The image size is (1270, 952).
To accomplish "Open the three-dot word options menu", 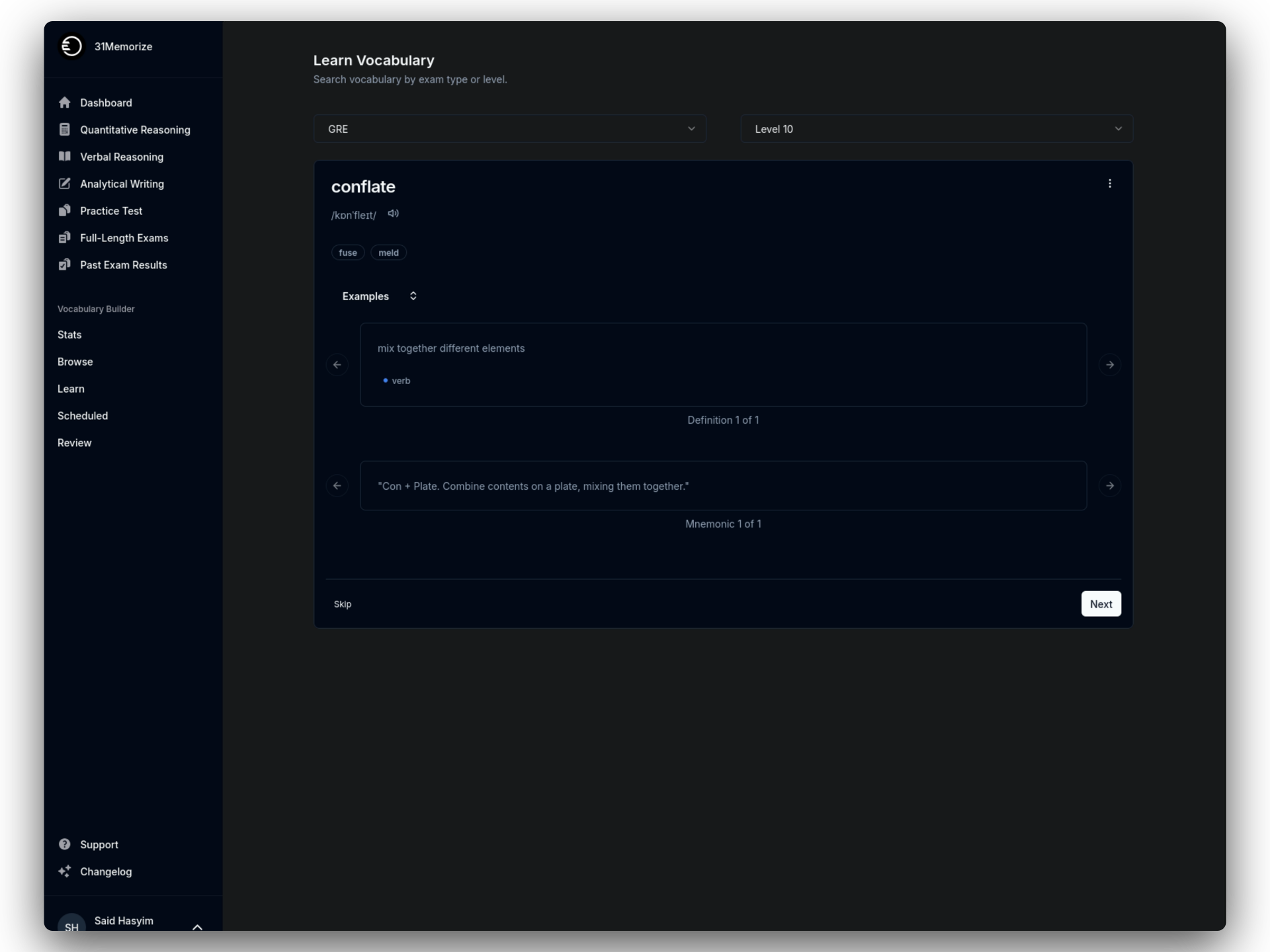I will coord(1109,184).
